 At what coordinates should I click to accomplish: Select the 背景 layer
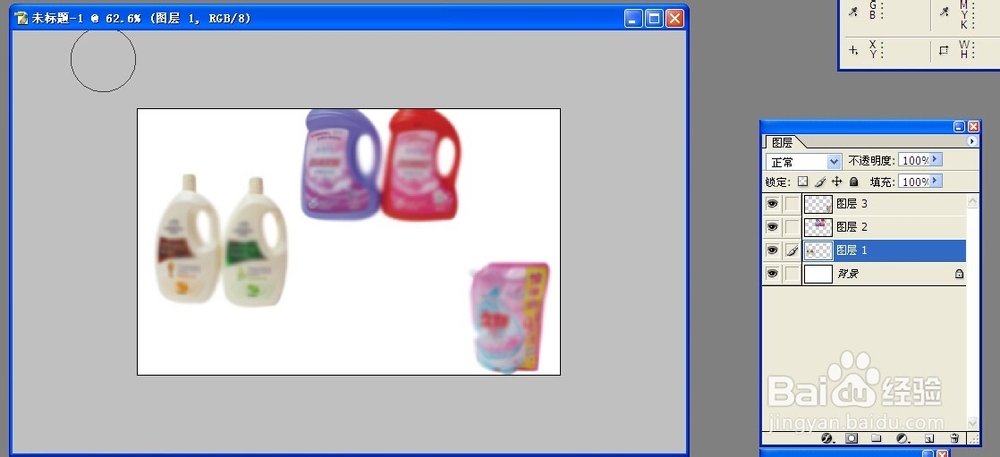864,274
